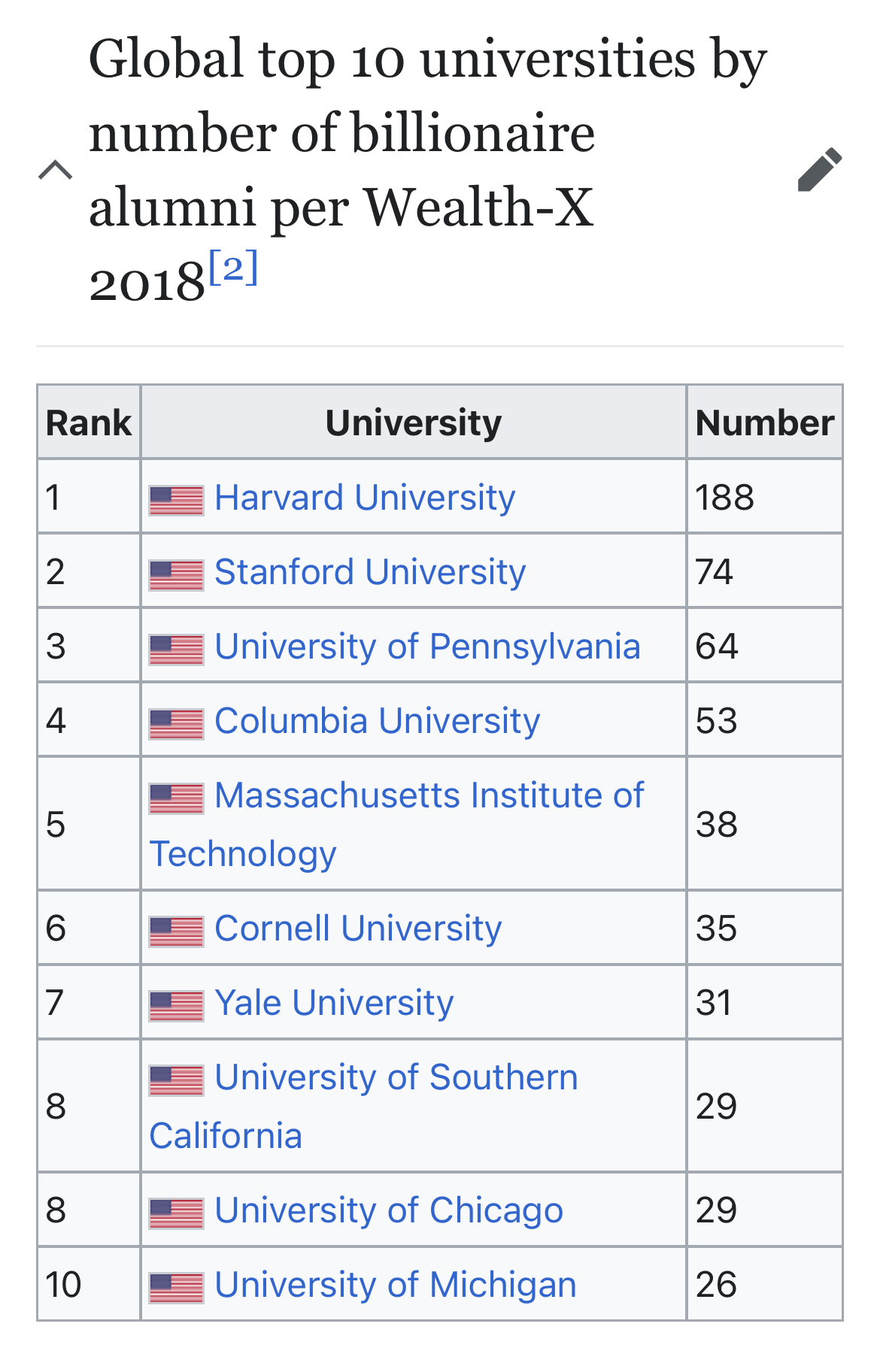Click the flag icon beside Cornell University
The image size is (880, 1372).
coord(176,931)
